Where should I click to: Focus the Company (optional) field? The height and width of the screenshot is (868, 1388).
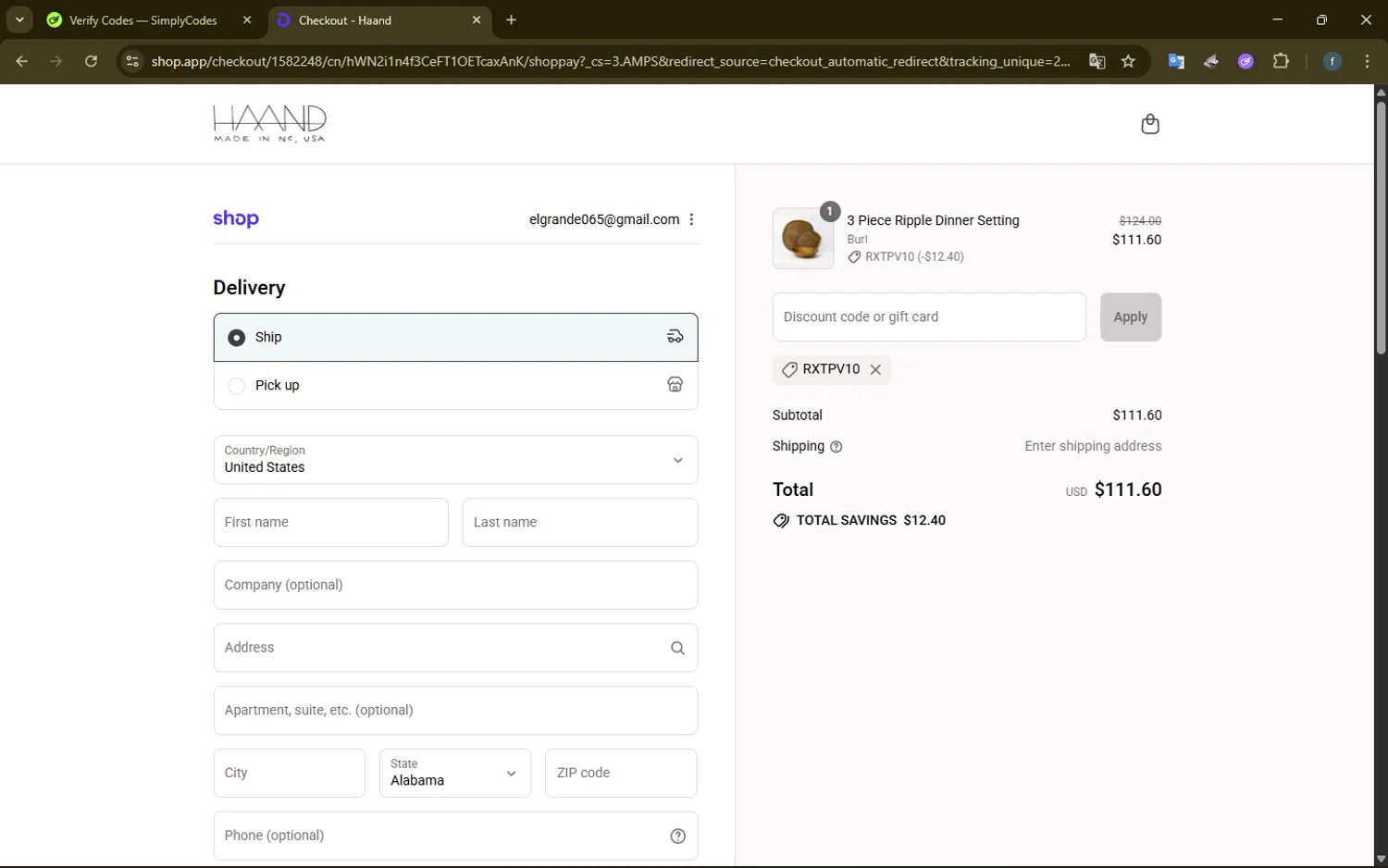455,585
